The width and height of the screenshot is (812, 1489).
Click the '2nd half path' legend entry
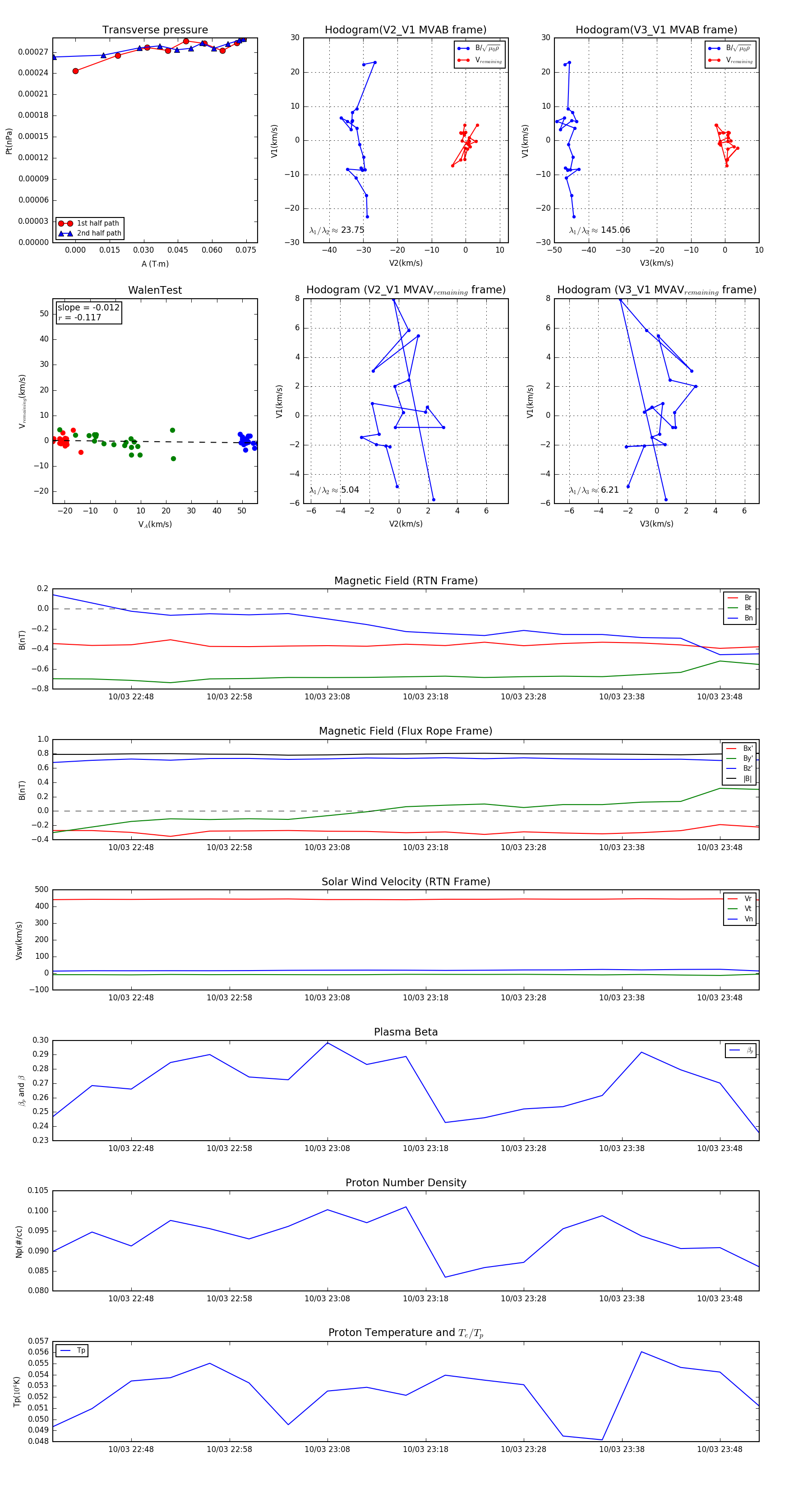click(90, 234)
